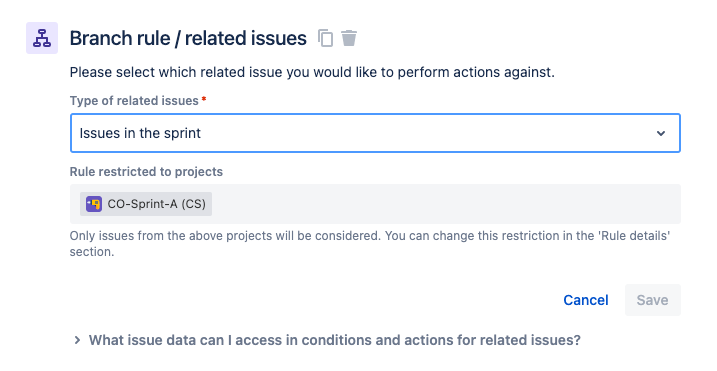717x371 pixels.
Task: Click the purple branch rule component icon
Action: point(42,38)
